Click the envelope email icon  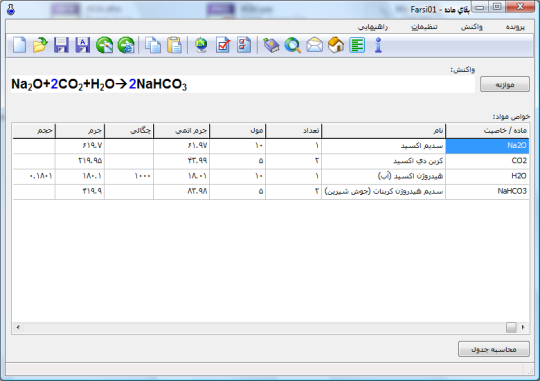314,45
